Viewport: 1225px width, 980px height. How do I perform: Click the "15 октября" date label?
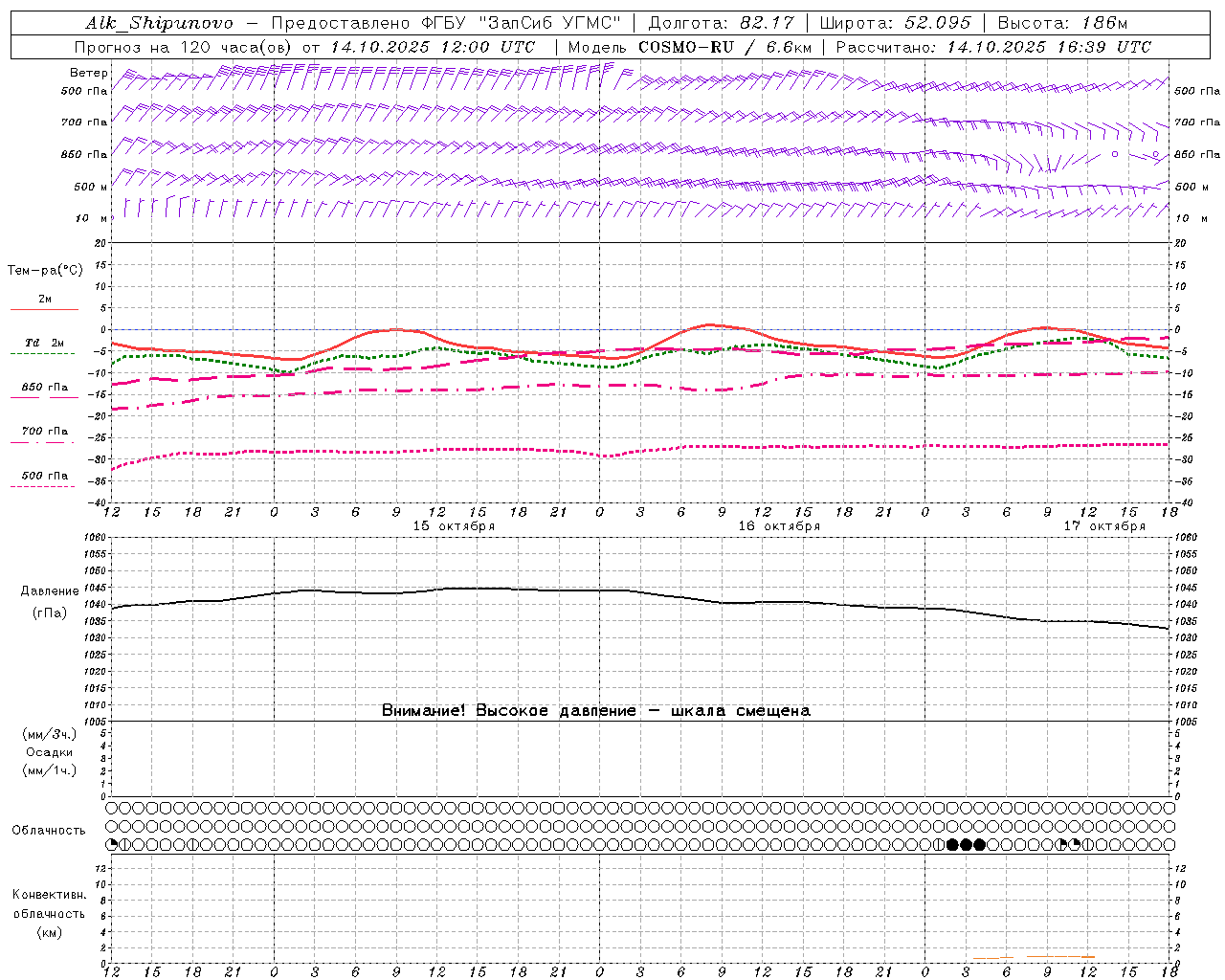(454, 526)
